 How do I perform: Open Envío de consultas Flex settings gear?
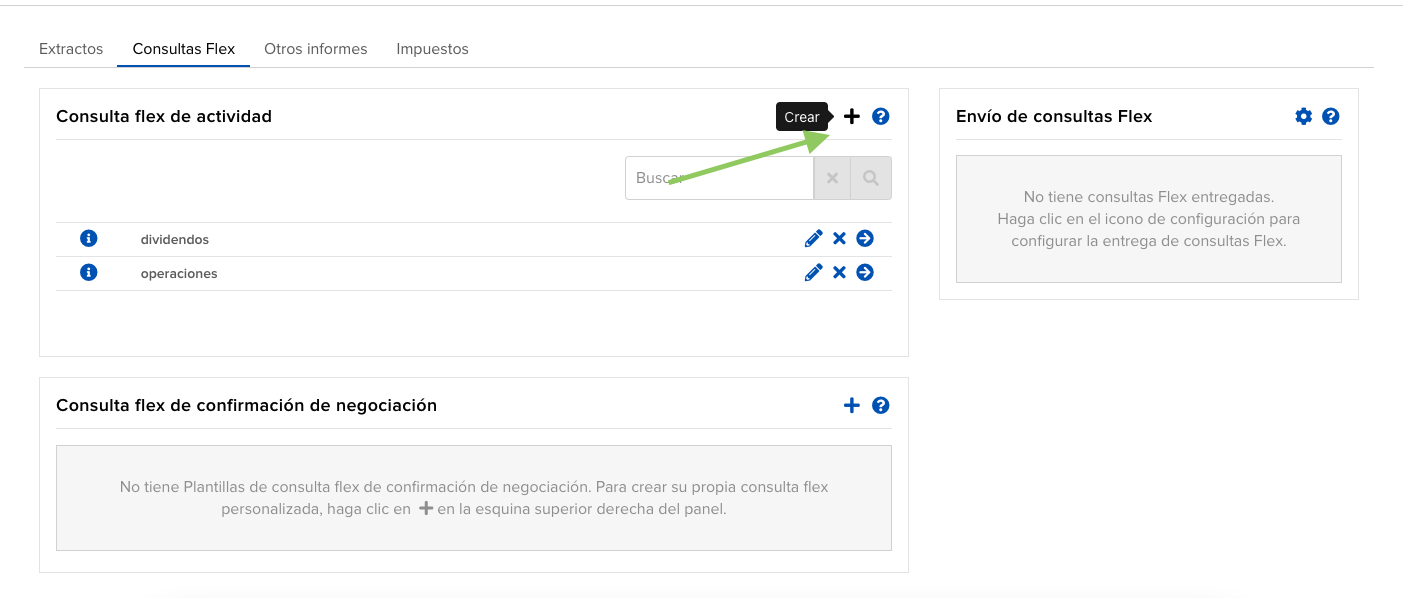(1303, 117)
